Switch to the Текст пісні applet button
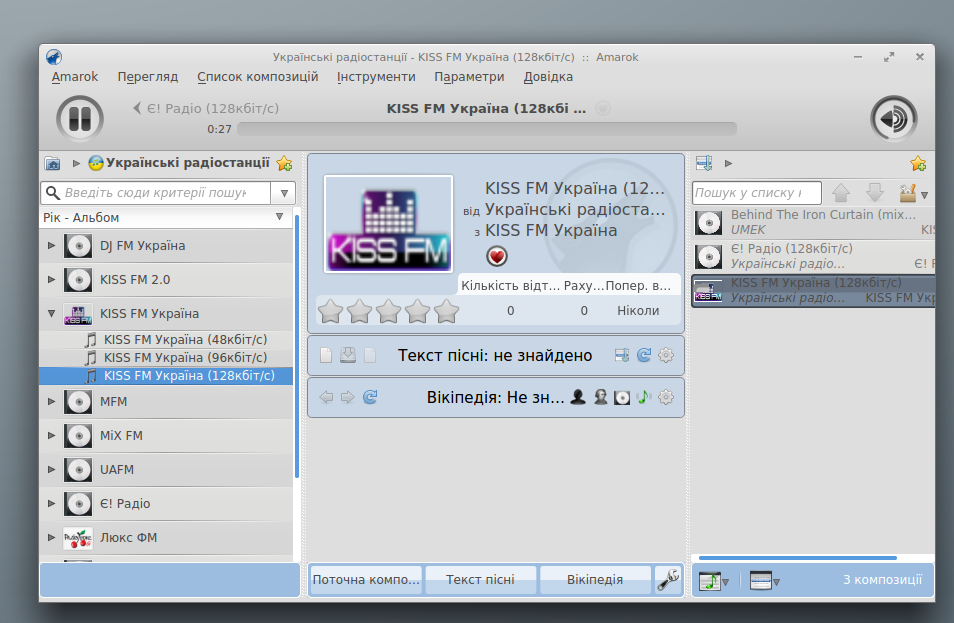Viewport: 954px width, 623px height. [x=480, y=580]
